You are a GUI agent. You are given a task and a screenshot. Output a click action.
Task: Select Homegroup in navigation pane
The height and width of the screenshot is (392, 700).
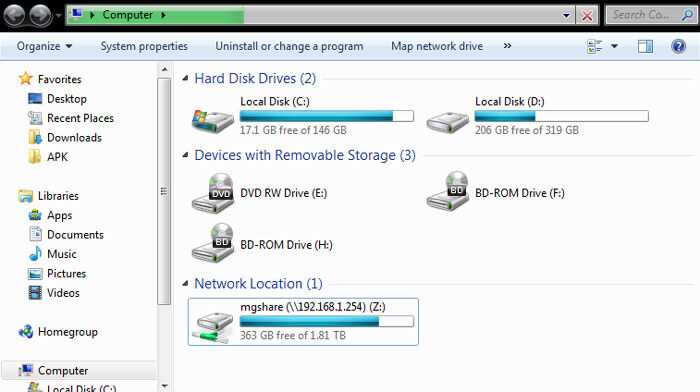pos(67,332)
